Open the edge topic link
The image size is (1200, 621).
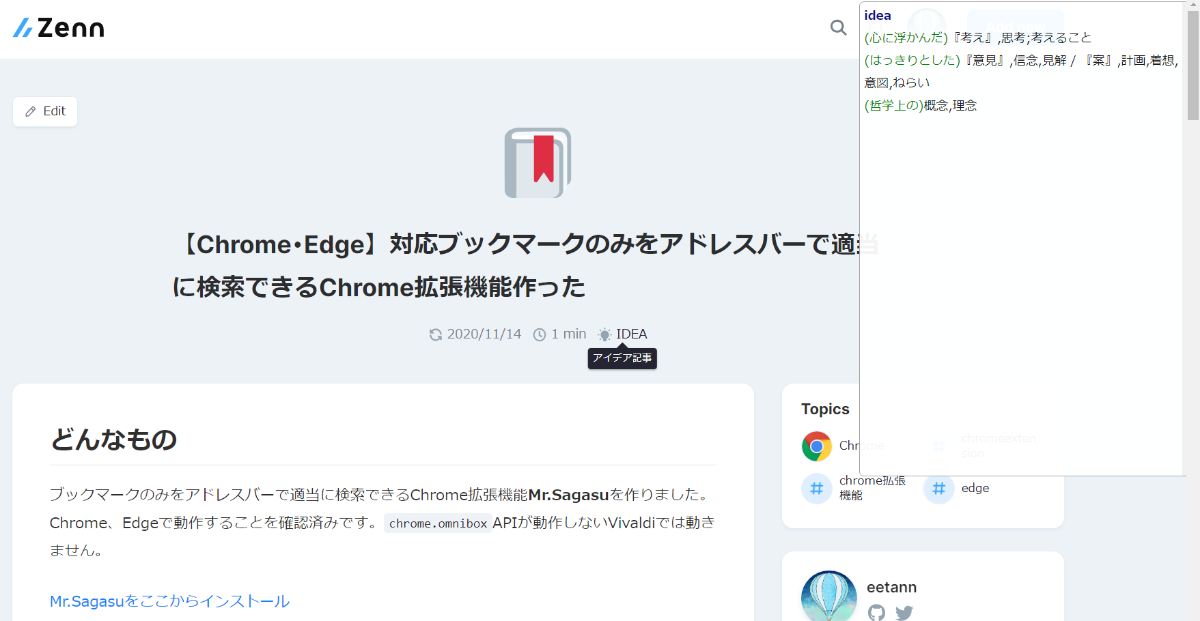tap(975, 488)
